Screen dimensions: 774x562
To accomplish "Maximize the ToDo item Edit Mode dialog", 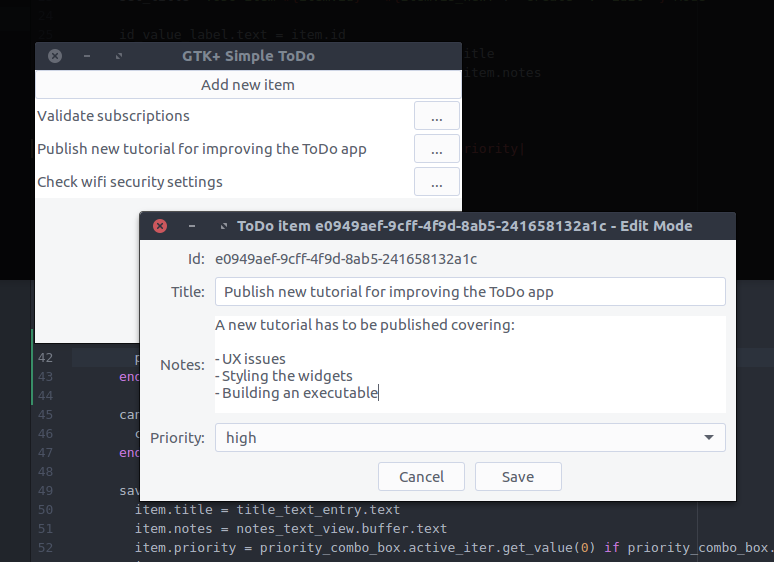I will (223, 226).
